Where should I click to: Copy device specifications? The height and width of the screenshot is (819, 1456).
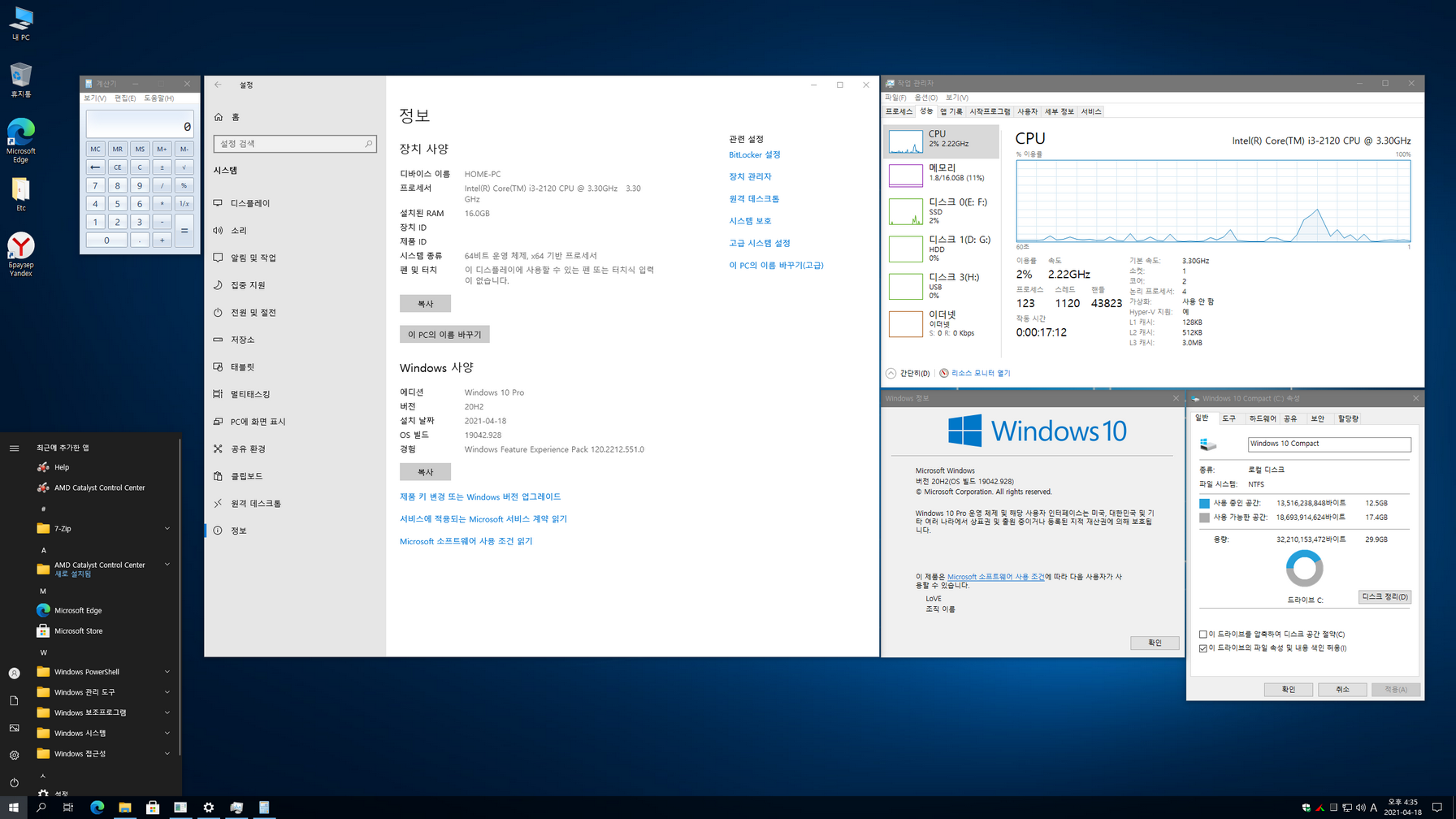(425, 304)
